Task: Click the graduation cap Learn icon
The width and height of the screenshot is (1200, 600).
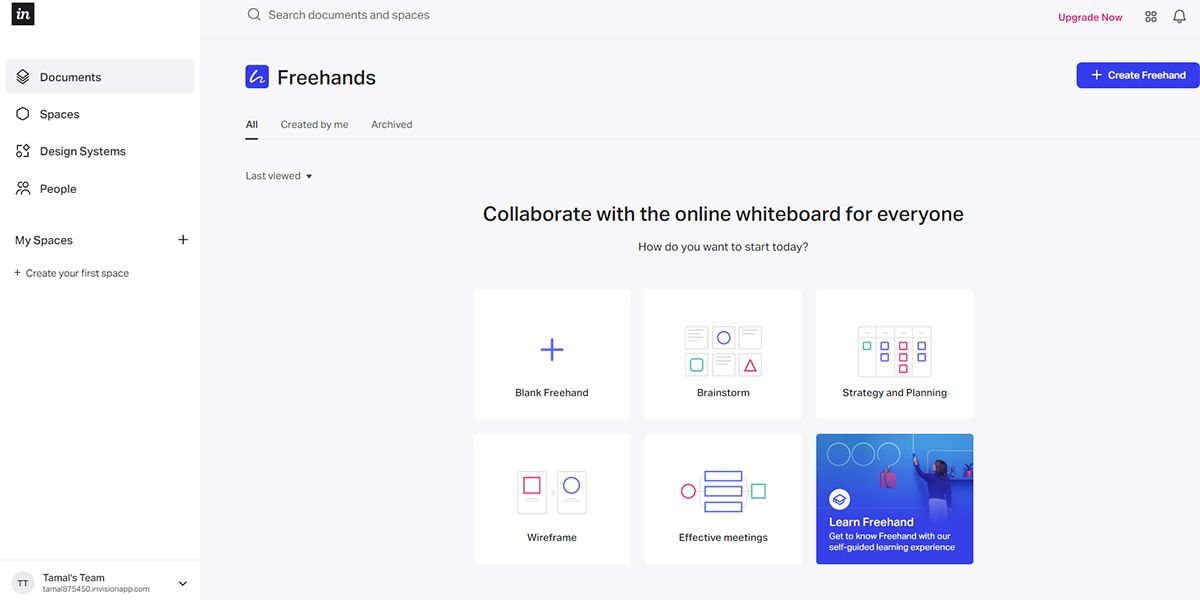Action: coord(840,499)
